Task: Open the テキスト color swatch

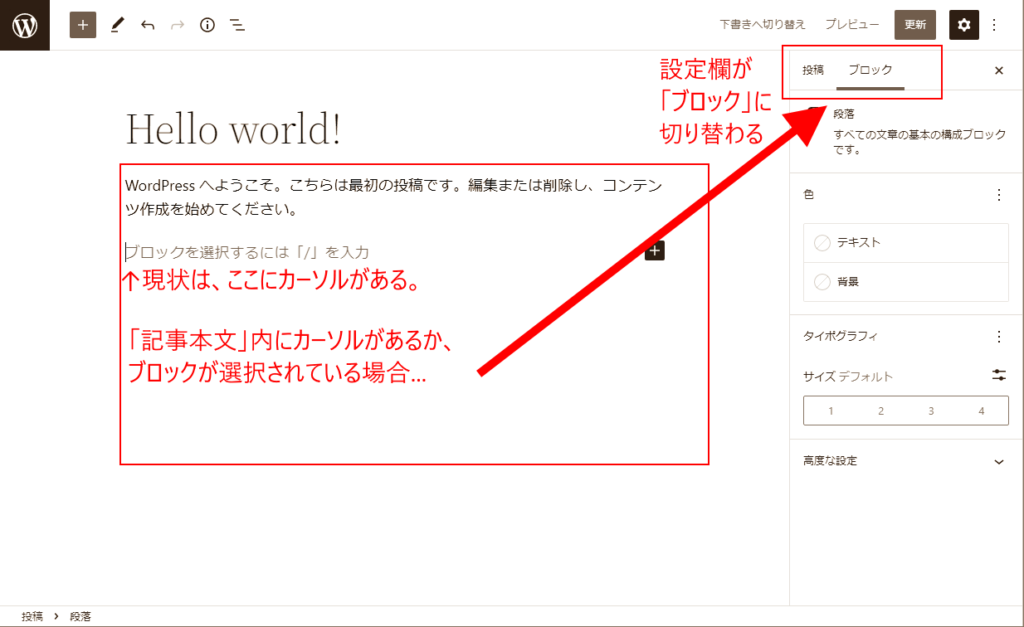Action: [905, 243]
